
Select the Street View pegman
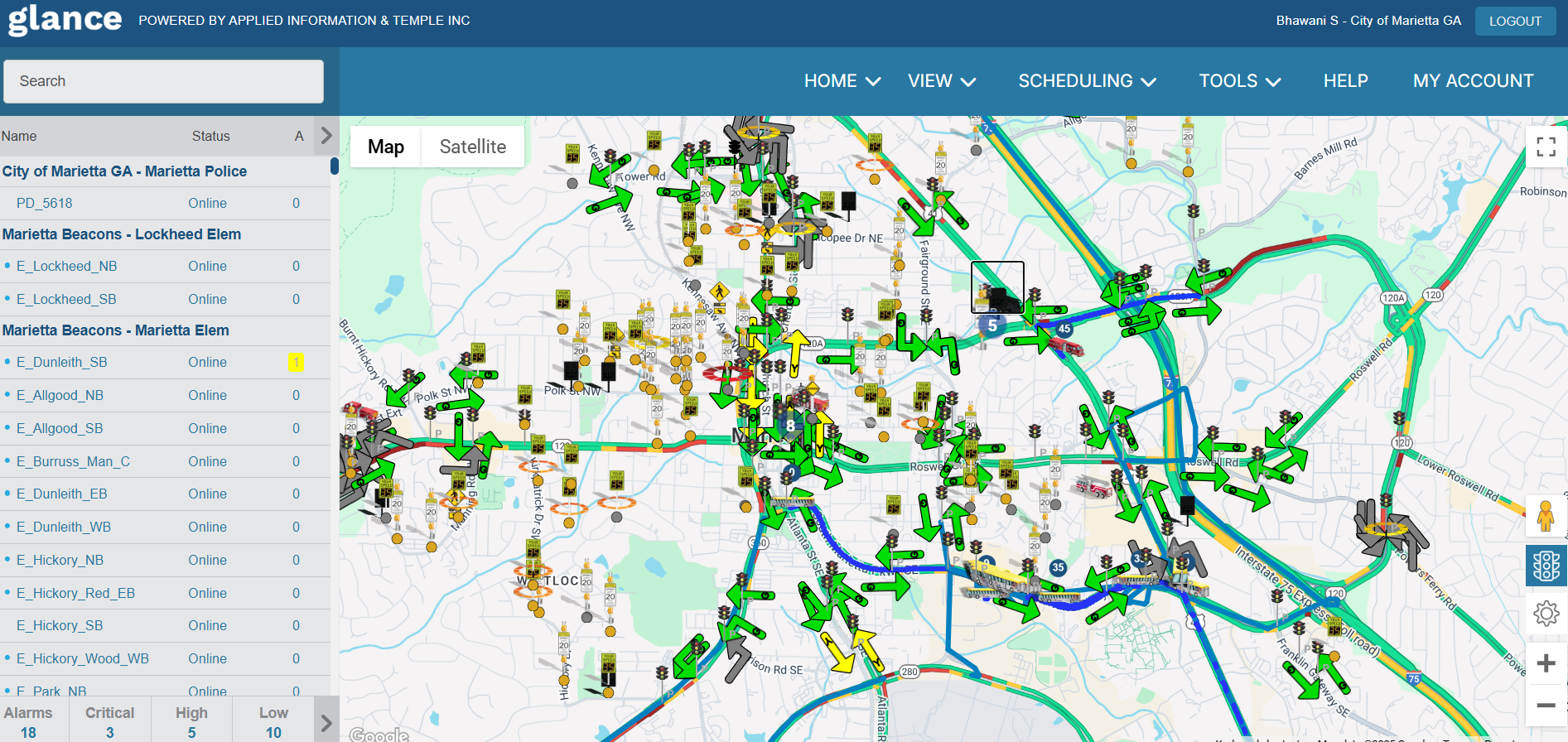(x=1546, y=517)
